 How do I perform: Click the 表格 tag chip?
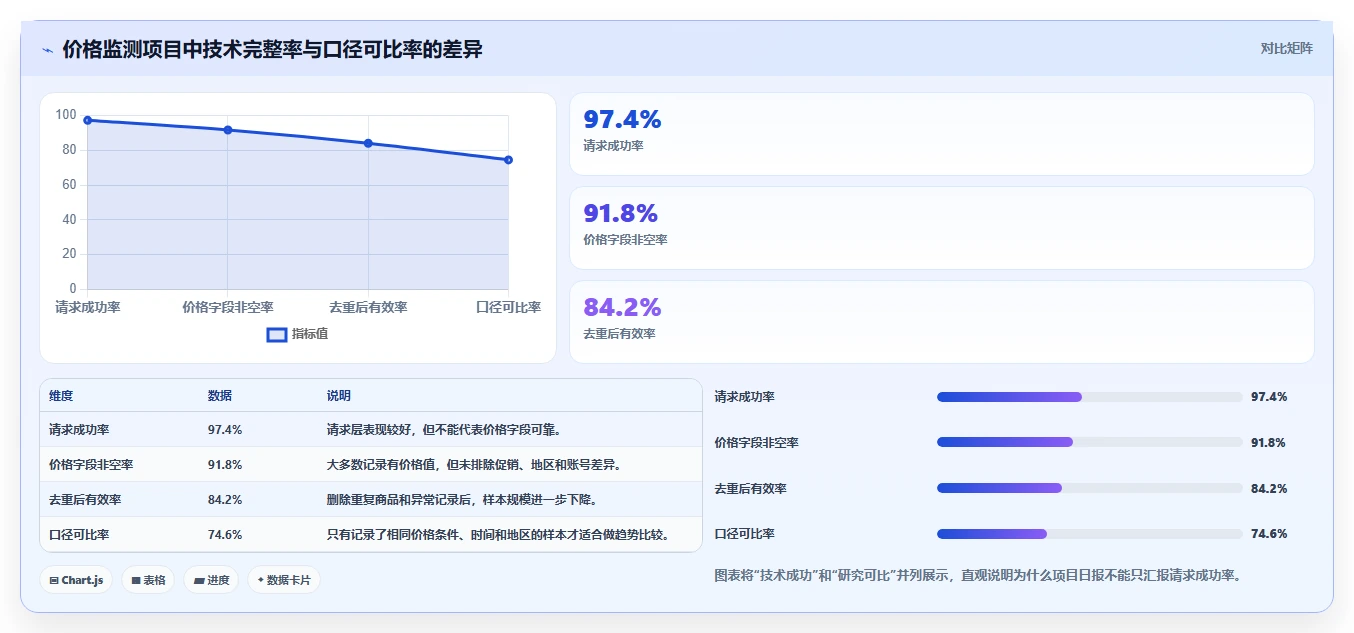point(148,580)
